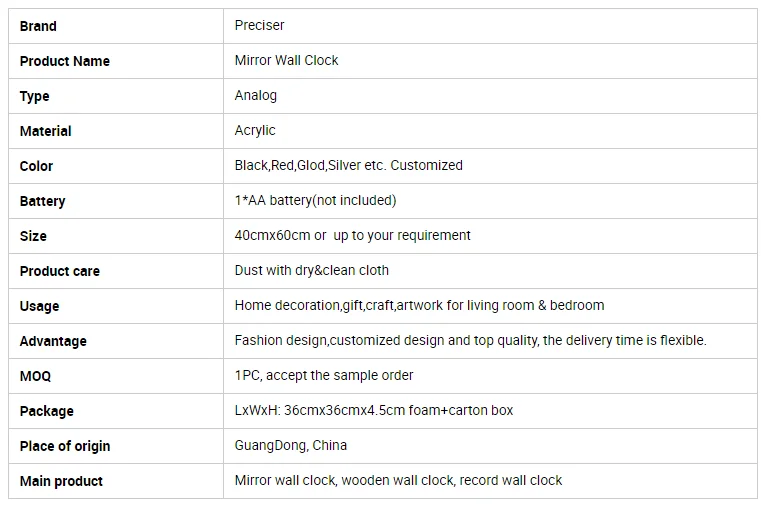Click the Product Name label

[64, 61]
